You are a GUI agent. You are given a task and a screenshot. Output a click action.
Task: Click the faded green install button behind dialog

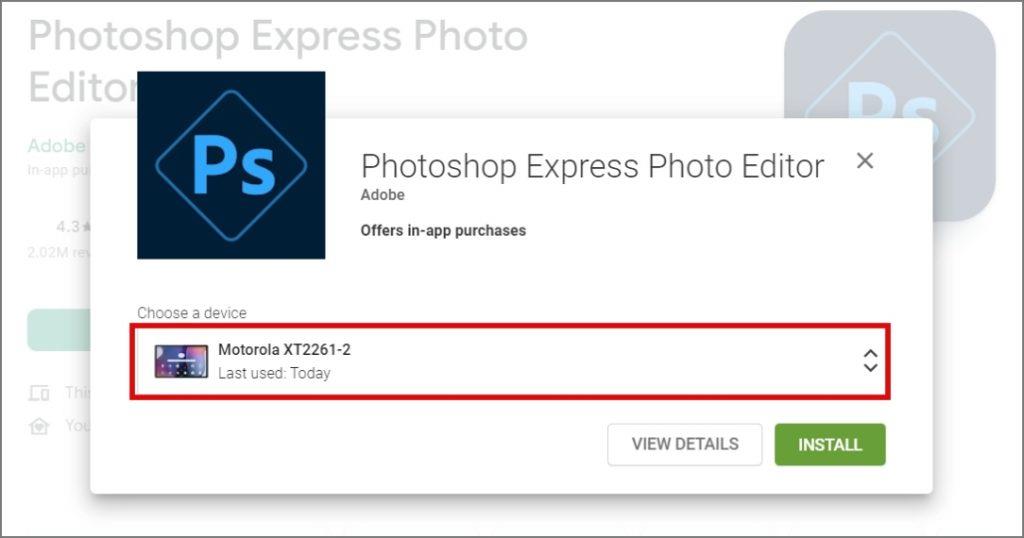tap(58, 330)
